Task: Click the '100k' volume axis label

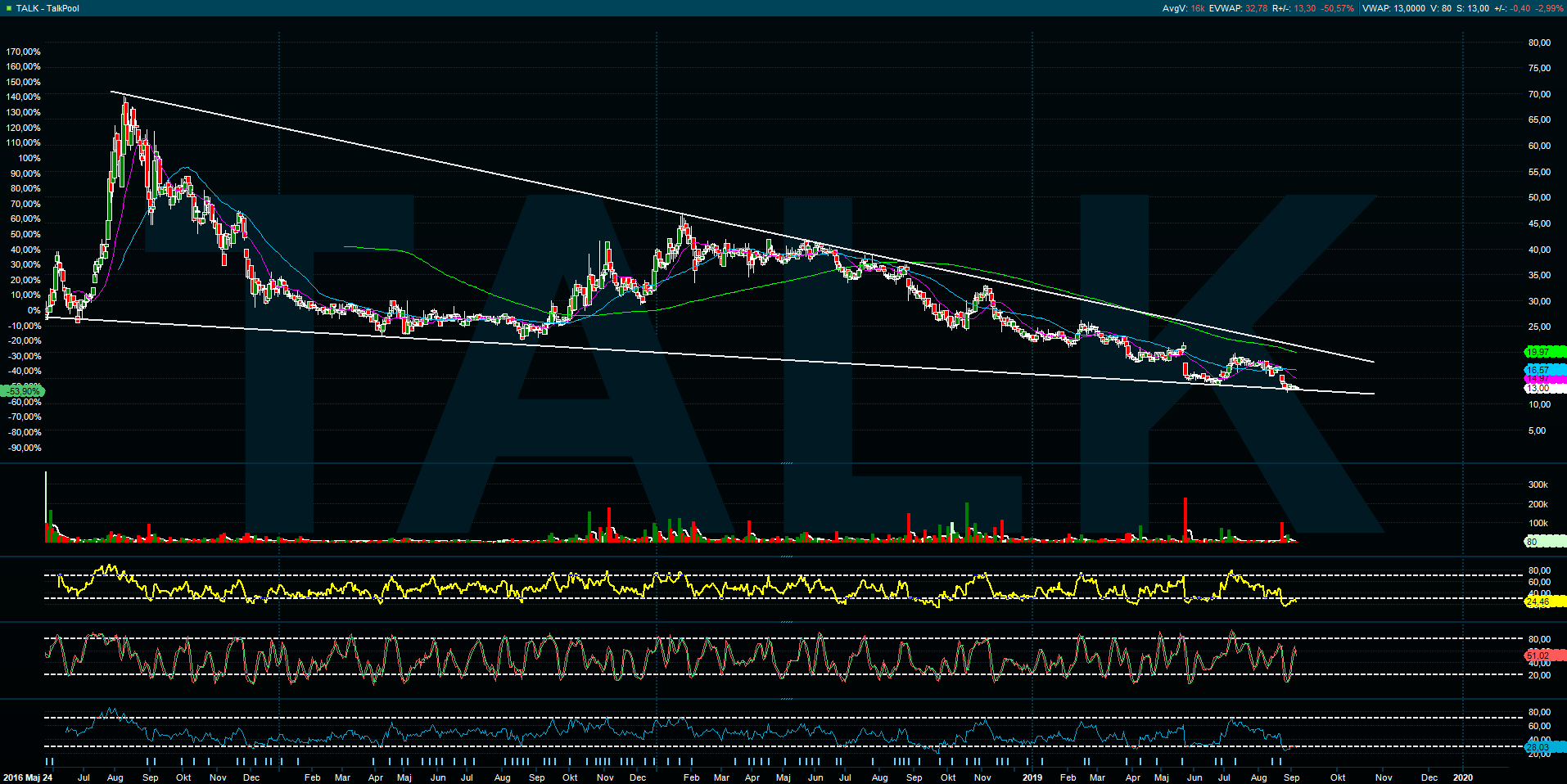Action: pos(1538,523)
